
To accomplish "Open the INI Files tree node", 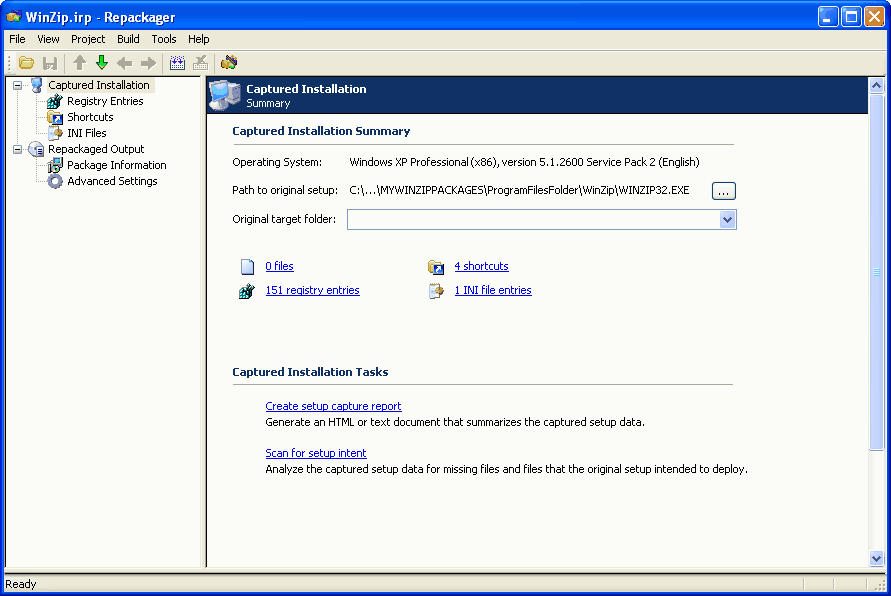I will [x=86, y=133].
